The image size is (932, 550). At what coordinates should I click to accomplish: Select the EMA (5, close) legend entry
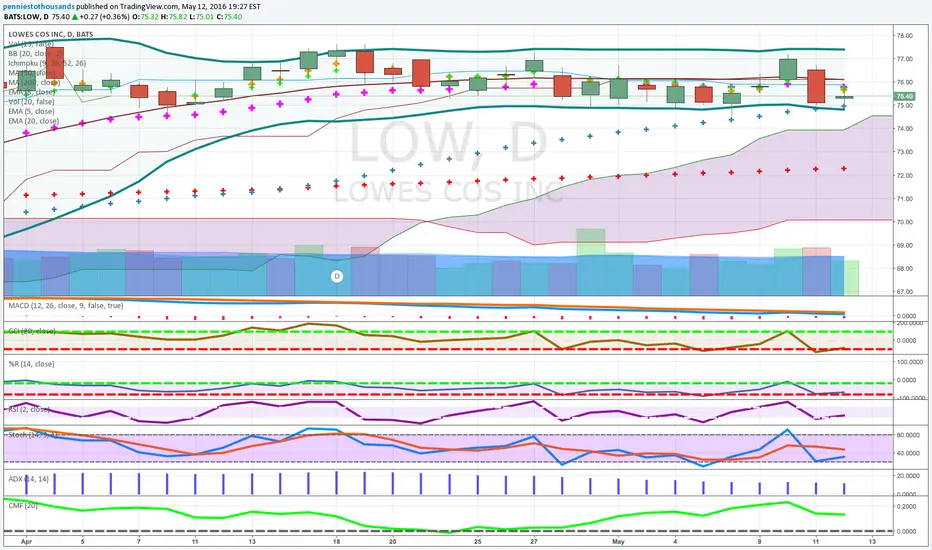32,111
